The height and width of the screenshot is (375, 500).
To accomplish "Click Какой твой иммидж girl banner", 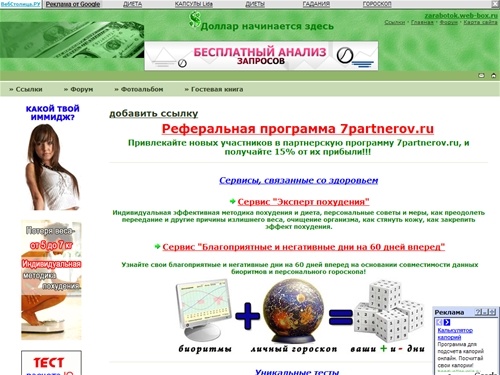I will click(x=52, y=157).
